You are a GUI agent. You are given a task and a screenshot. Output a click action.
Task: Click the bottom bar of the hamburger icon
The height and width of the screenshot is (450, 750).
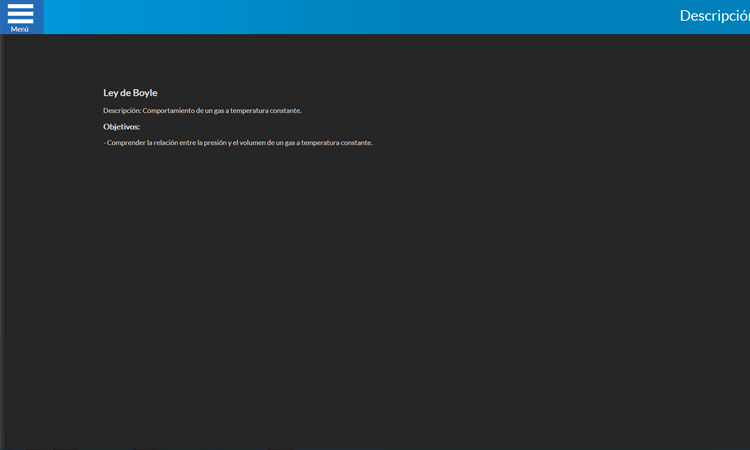20,20
